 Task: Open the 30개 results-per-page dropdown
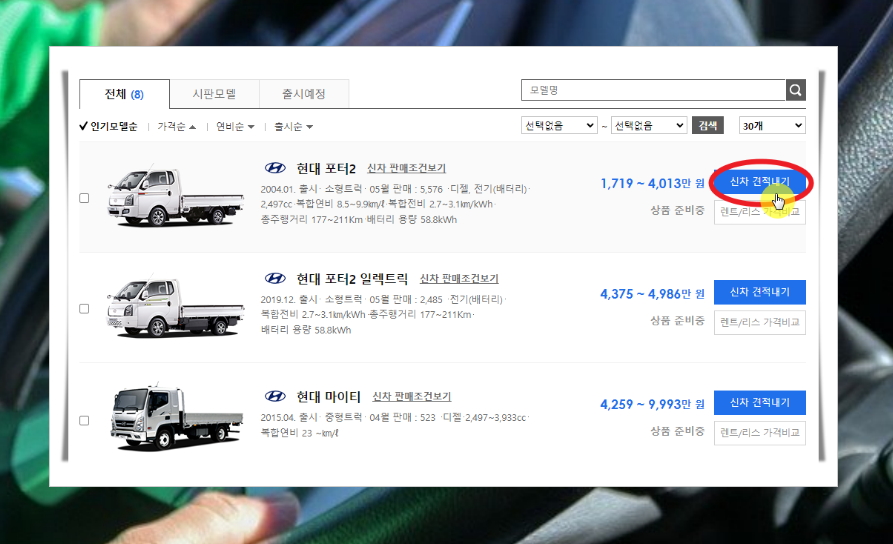772,125
